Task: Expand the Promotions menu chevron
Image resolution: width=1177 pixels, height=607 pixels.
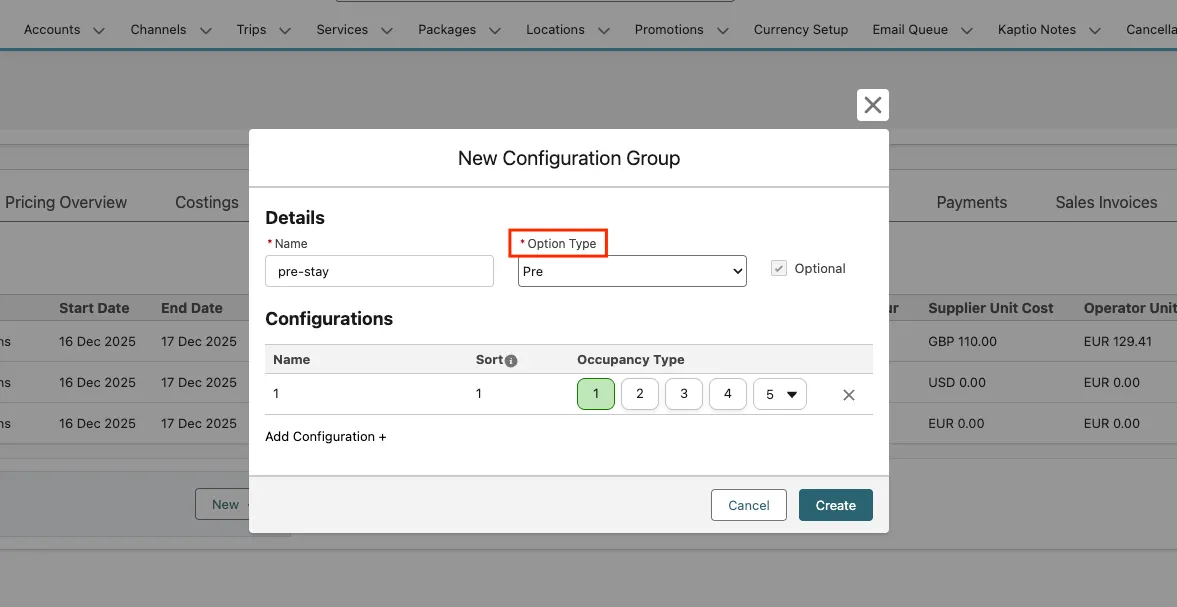Action: coord(722,31)
